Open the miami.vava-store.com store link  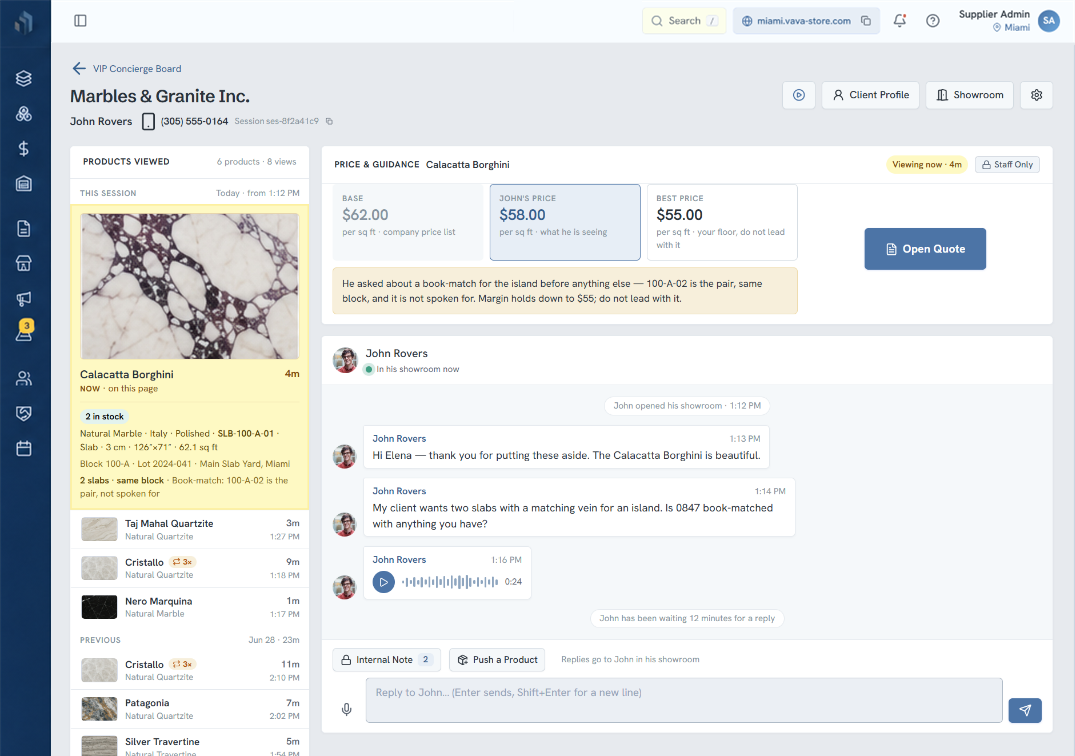804,21
